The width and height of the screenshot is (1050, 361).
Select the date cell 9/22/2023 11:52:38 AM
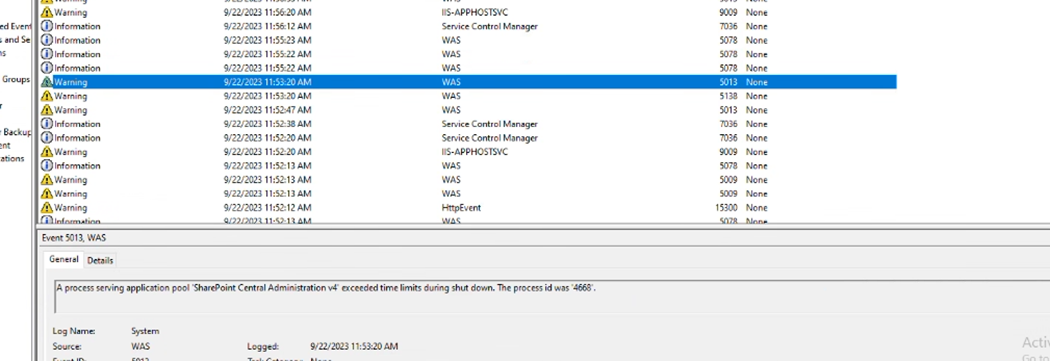(267, 124)
